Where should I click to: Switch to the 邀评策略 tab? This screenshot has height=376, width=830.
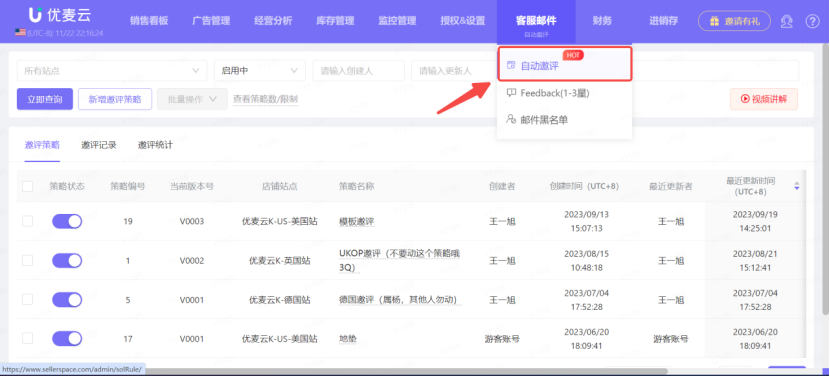[x=42, y=145]
